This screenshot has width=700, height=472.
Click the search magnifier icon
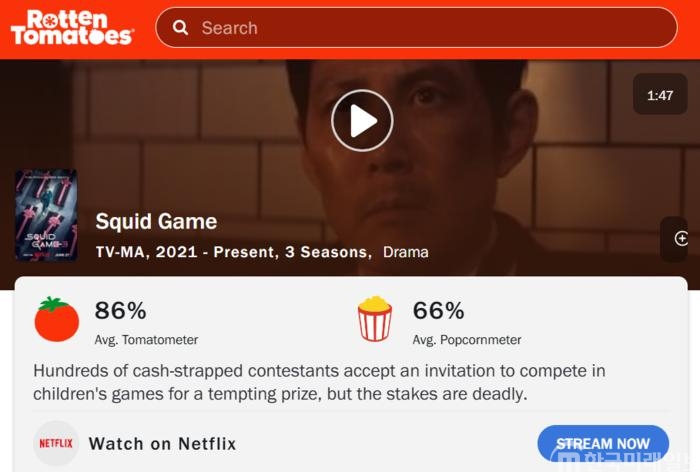coord(180,28)
